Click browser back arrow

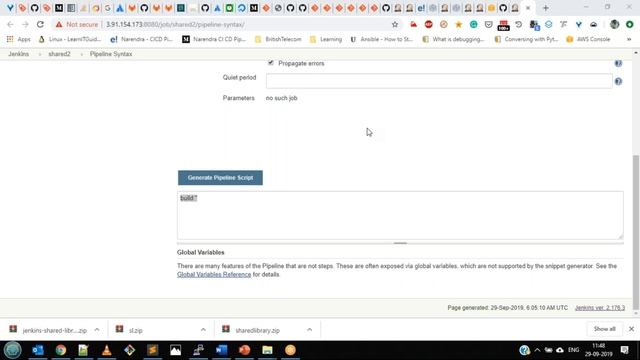click(10, 24)
